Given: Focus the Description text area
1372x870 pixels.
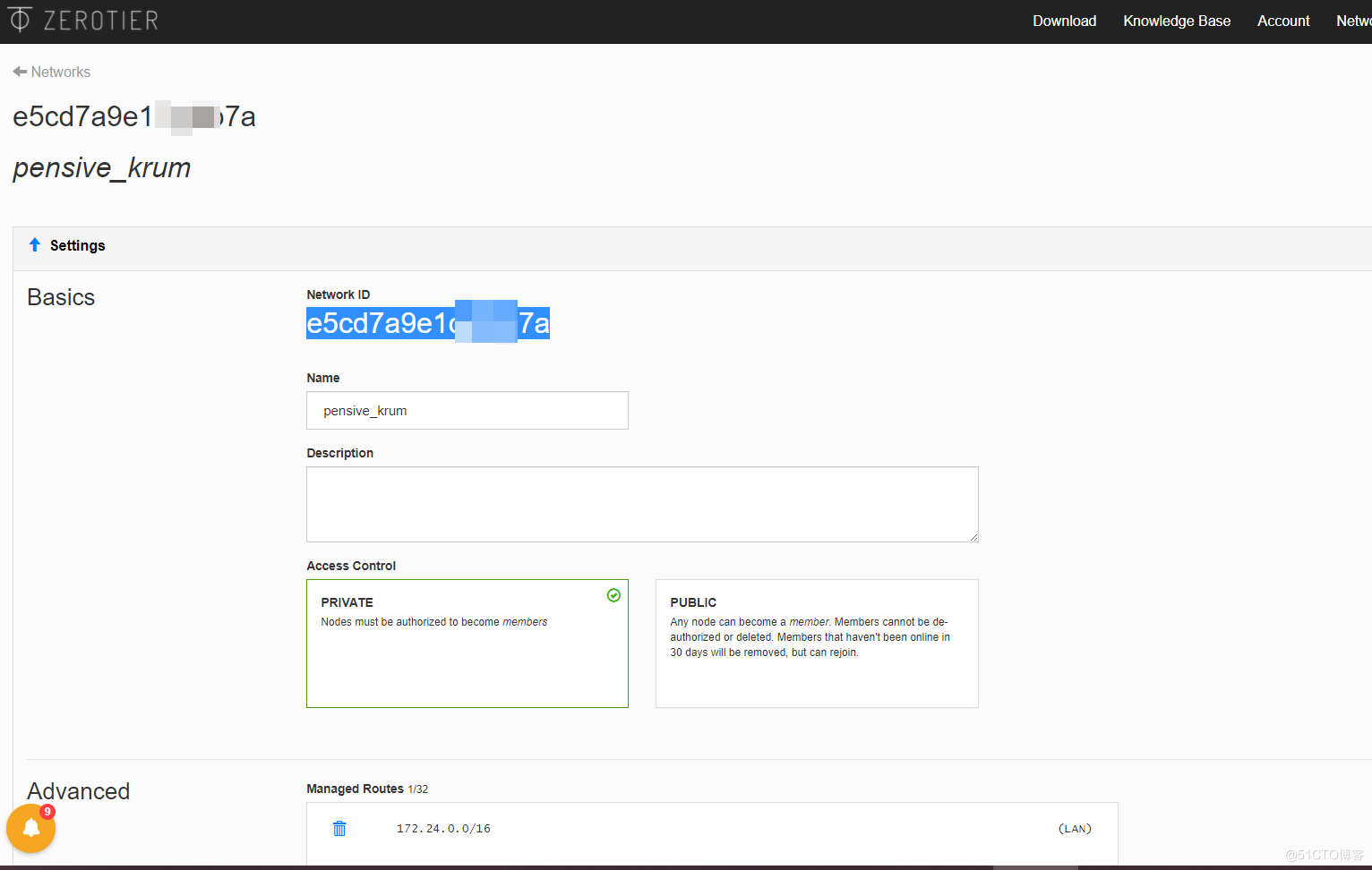Looking at the screenshot, I should click(641, 504).
